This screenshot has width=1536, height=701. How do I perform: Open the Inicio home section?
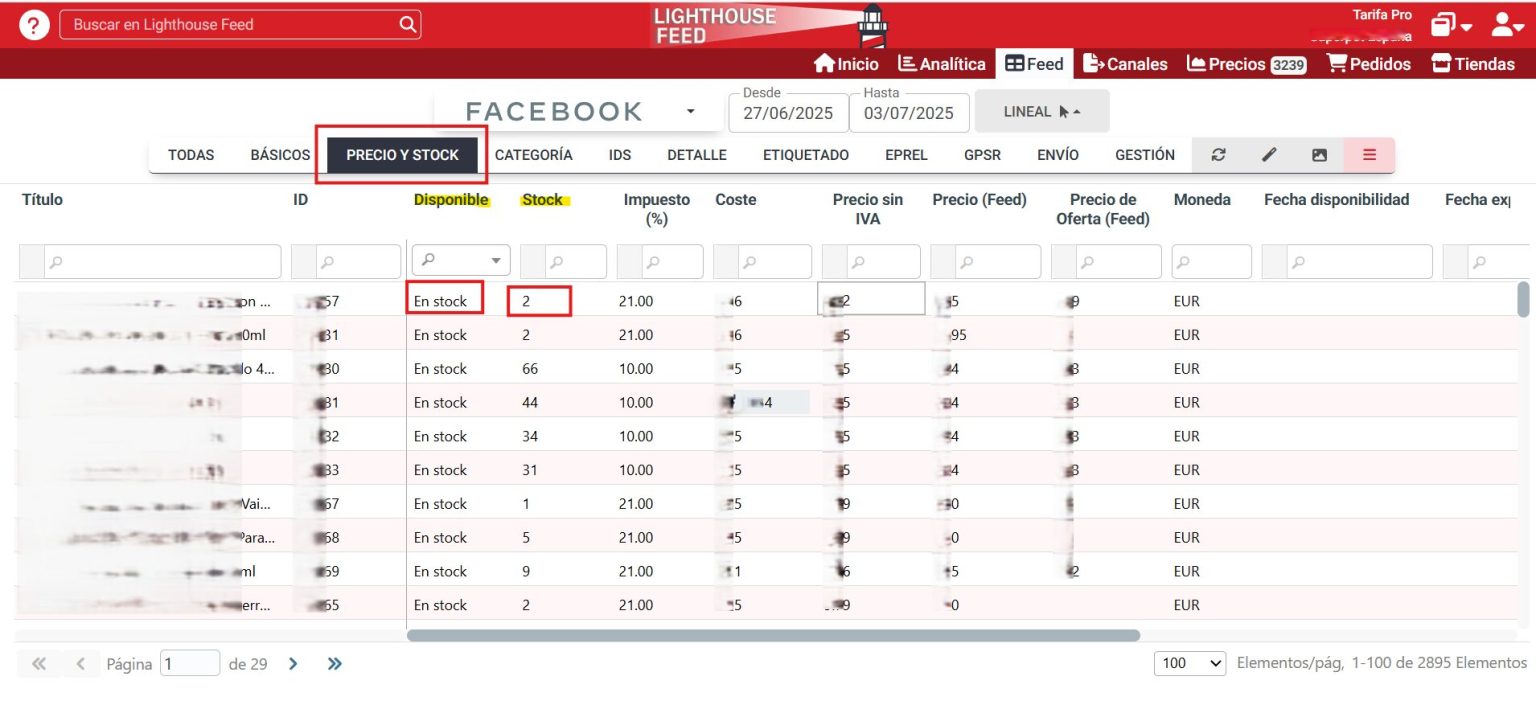click(x=846, y=64)
